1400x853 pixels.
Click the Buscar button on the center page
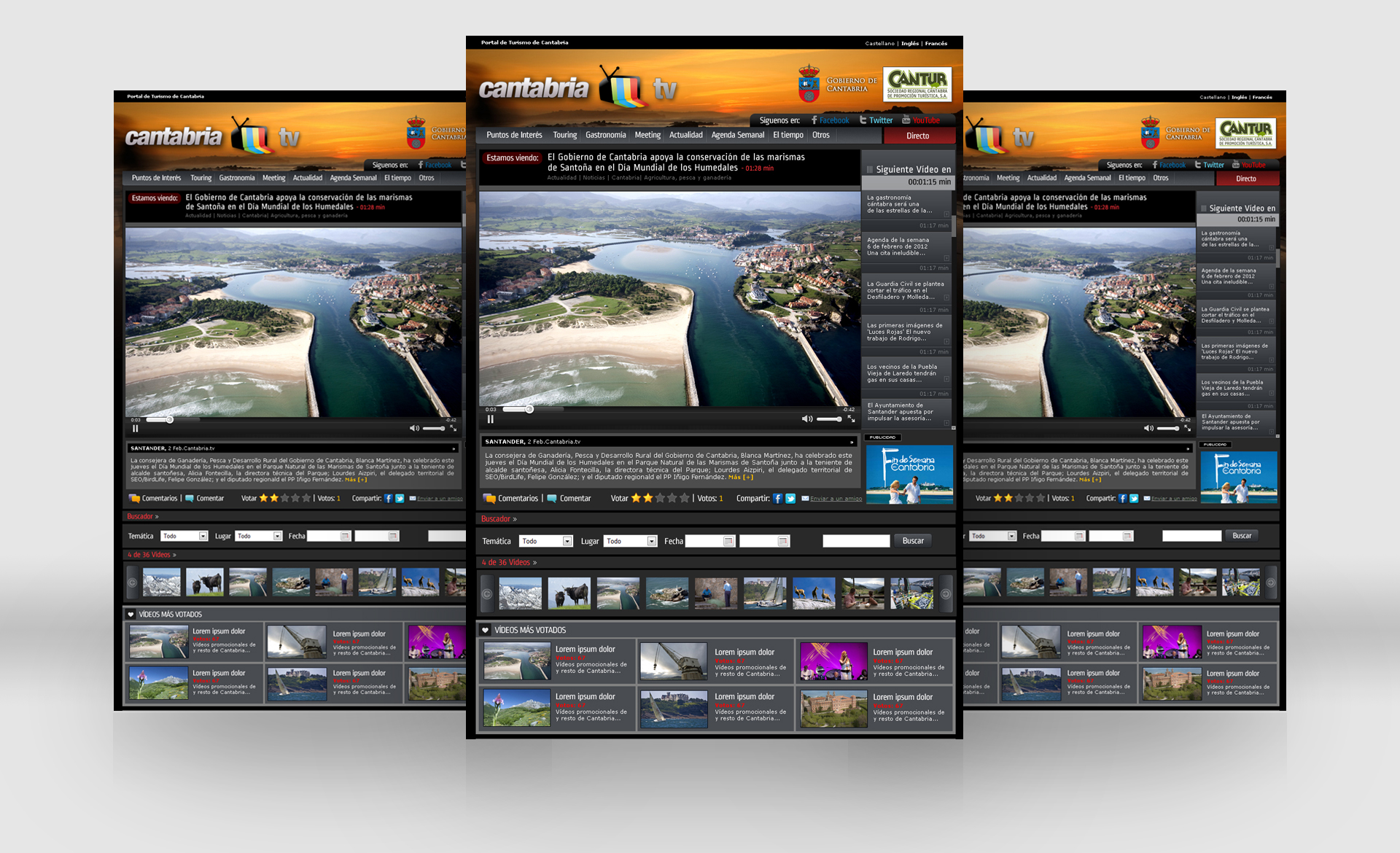[913, 541]
